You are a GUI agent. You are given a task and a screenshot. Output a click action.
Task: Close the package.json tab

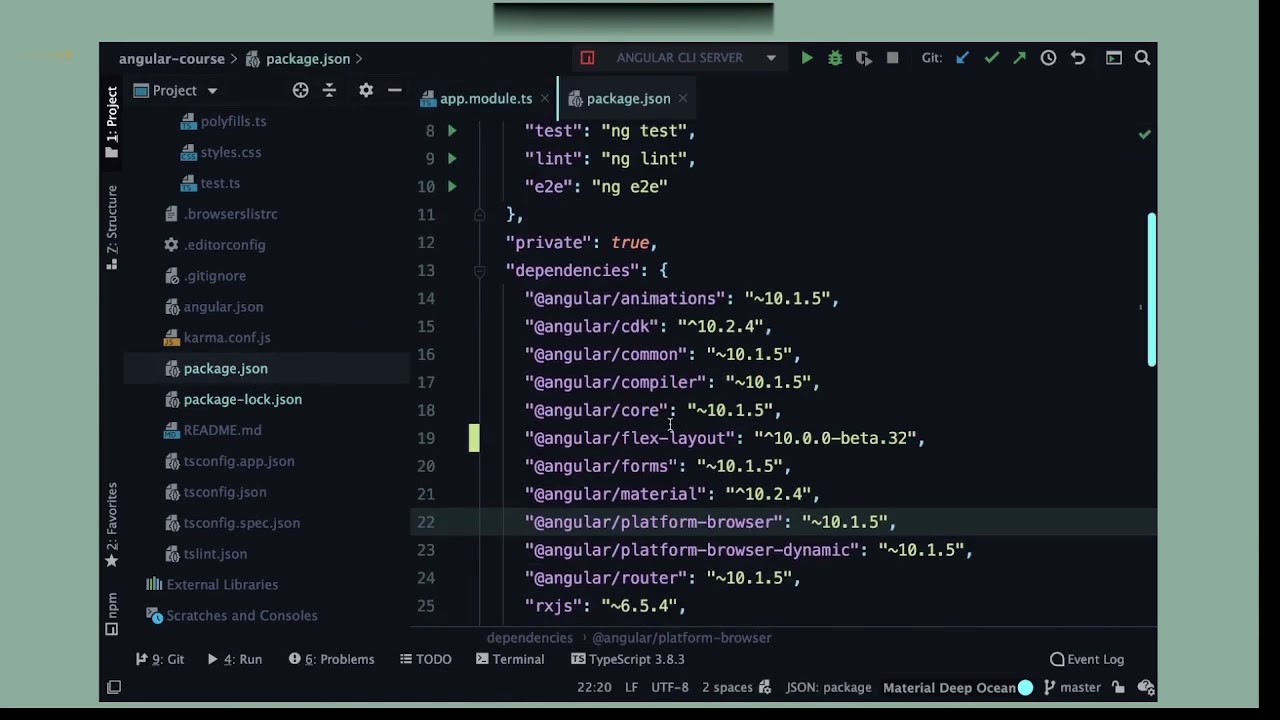click(682, 98)
